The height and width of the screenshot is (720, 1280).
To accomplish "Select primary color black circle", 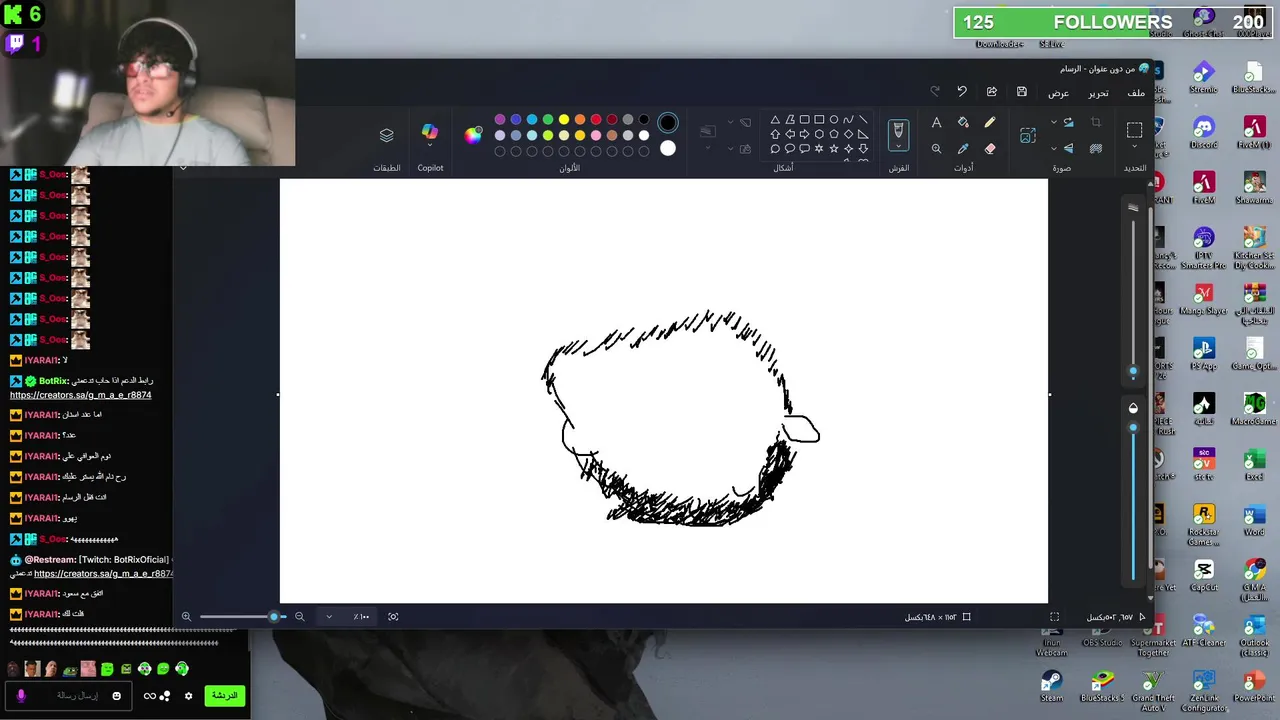I will coord(668,123).
